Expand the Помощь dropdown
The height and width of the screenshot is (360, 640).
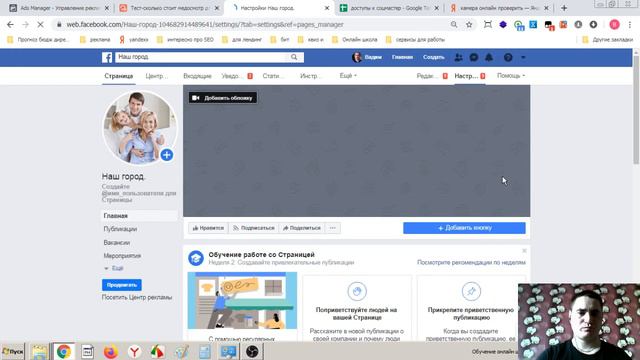pos(511,76)
